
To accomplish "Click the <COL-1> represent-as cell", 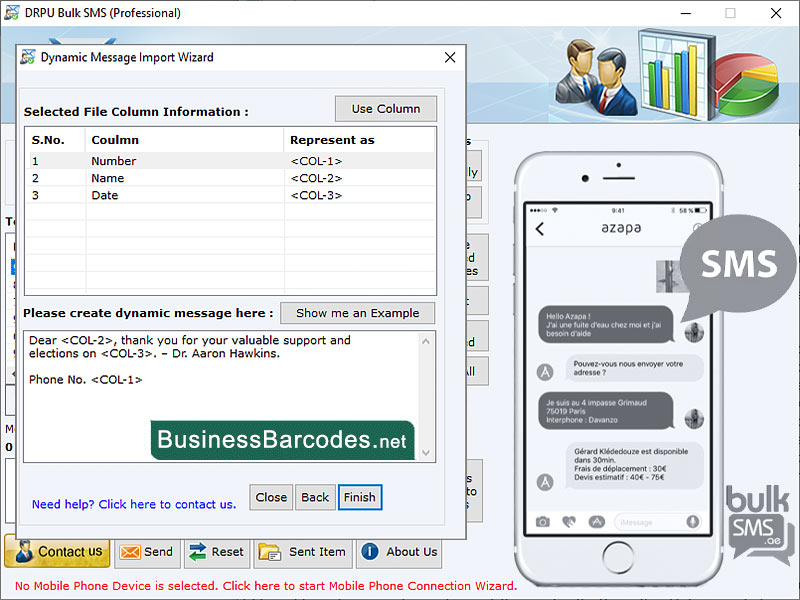I will click(x=316, y=161).
